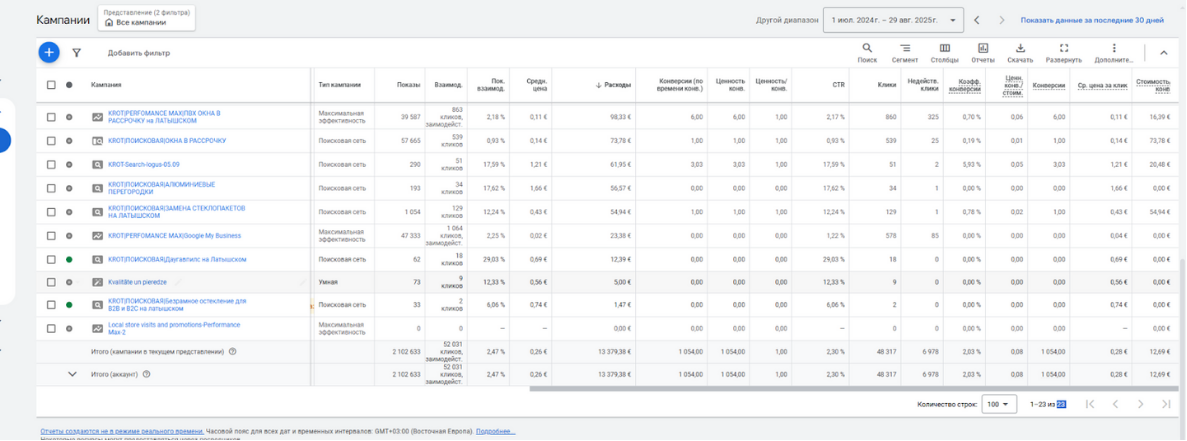Collapse the Итого (аккаунт) row chevron
The width and height of the screenshot is (1187, 441).
click(72, 374)
